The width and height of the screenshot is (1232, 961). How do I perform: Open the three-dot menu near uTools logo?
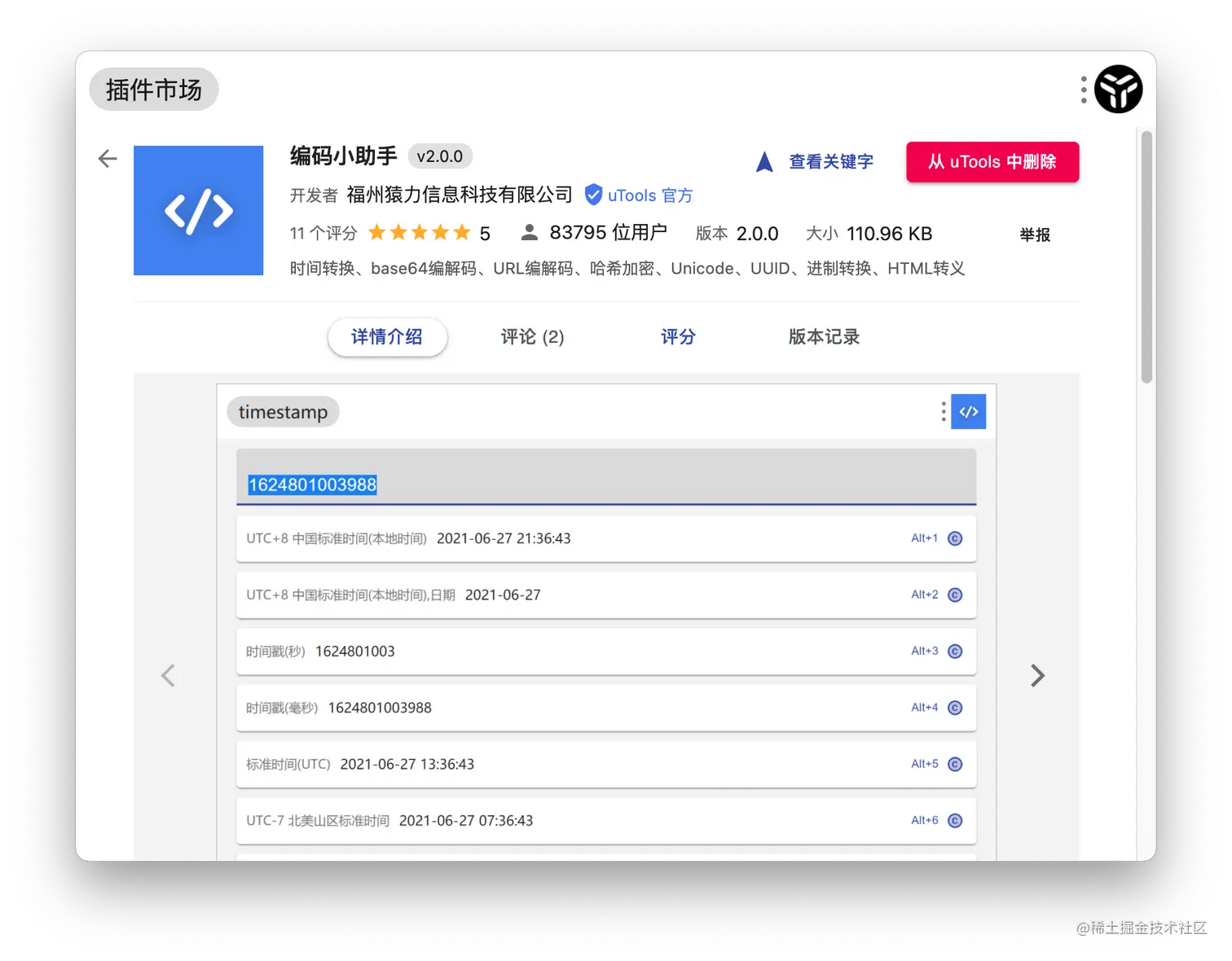click(x=1084, y=90)
